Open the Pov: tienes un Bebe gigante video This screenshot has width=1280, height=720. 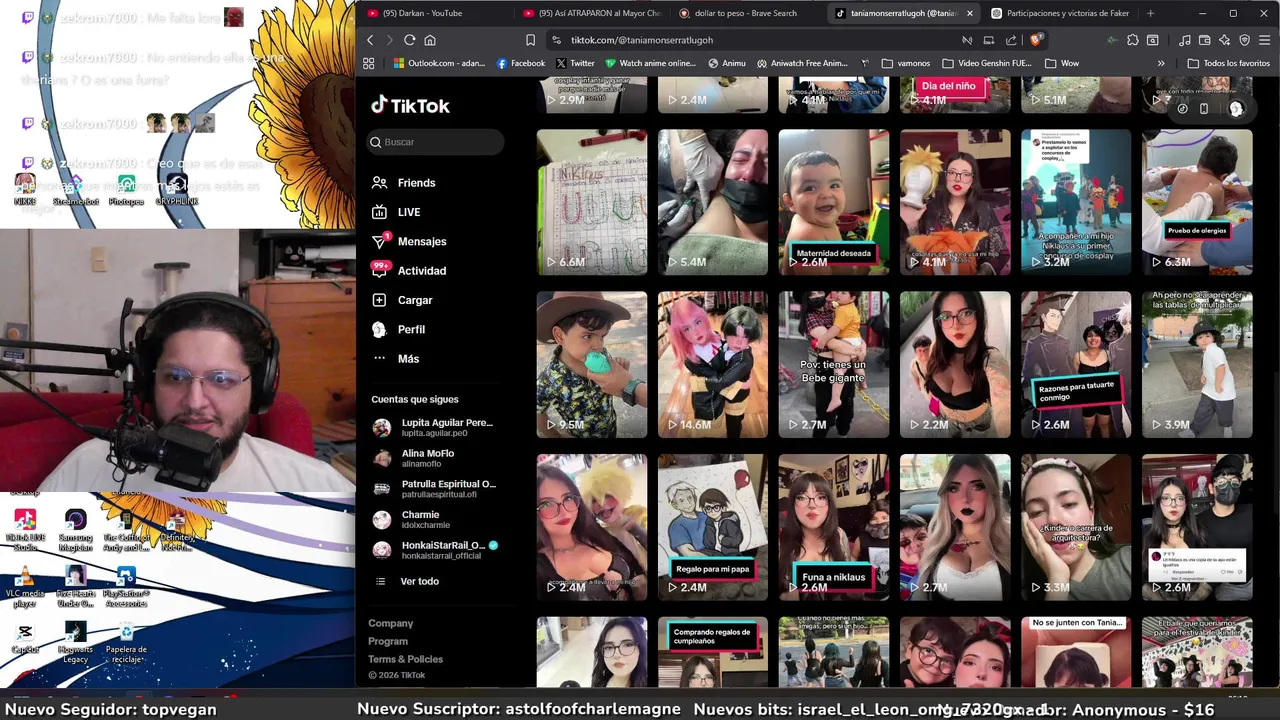(833, 365)
